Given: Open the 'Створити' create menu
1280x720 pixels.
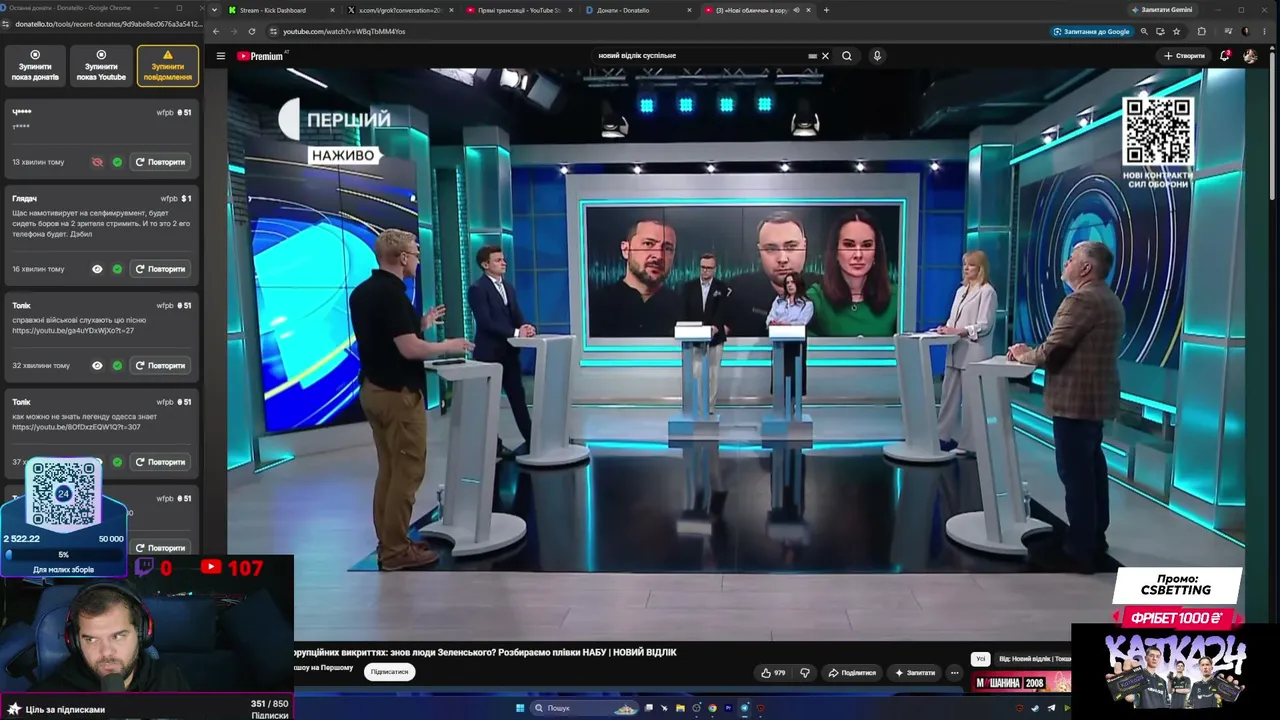Looking at the screenshot, I should (1184, 56).
